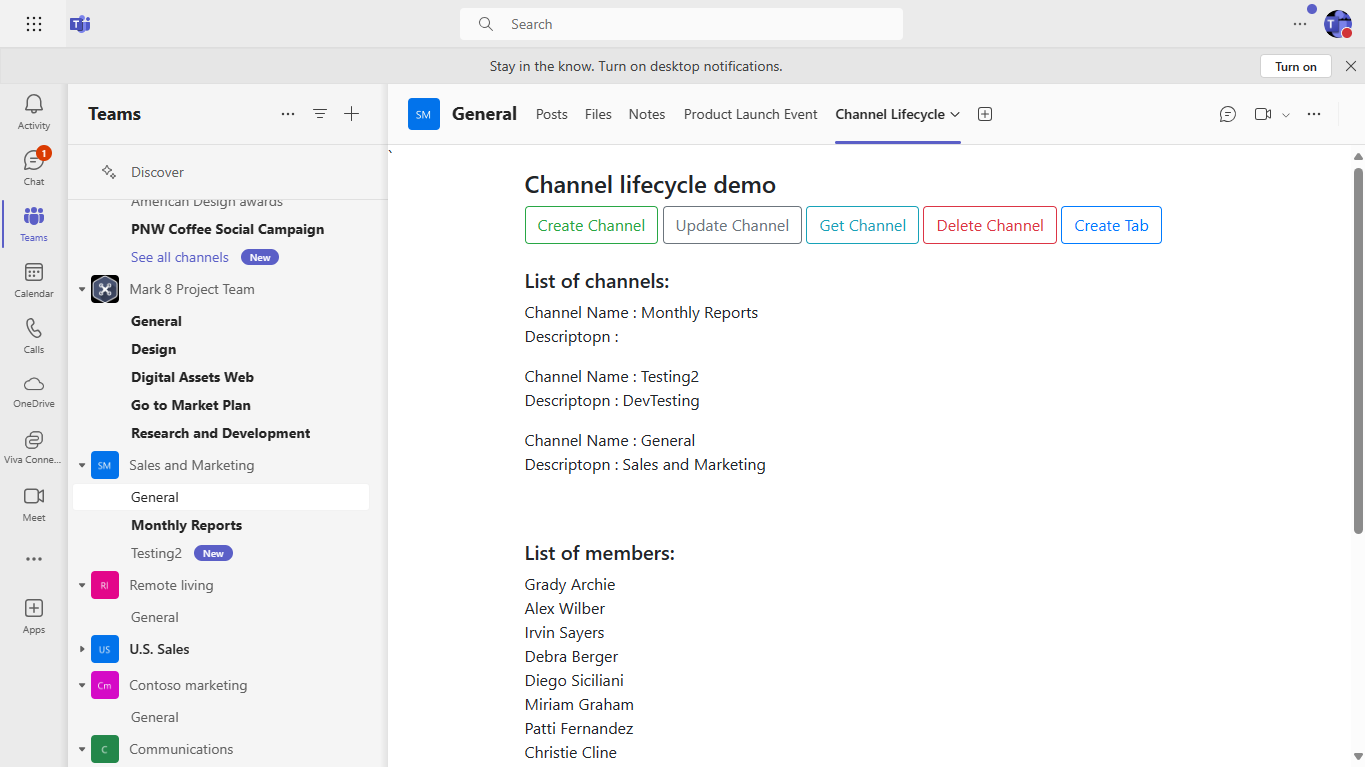Open the Channel Lifecycle tab dropdown chevron

[x=955, y=114]
